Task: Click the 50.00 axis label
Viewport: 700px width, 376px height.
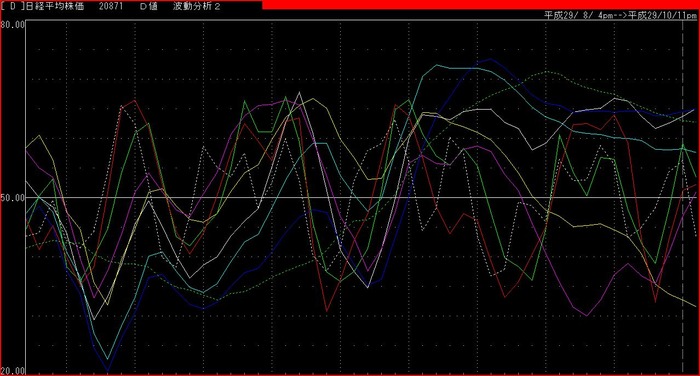Action: click(x=12, y=197)
